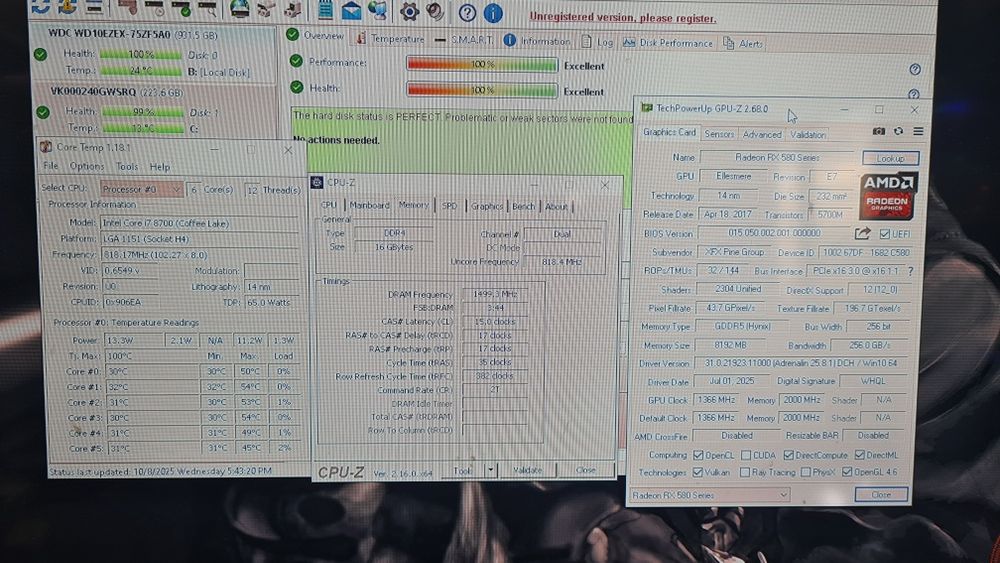Toggle the DirectML checkbox

pyautogui.click(x=860, y=455)
